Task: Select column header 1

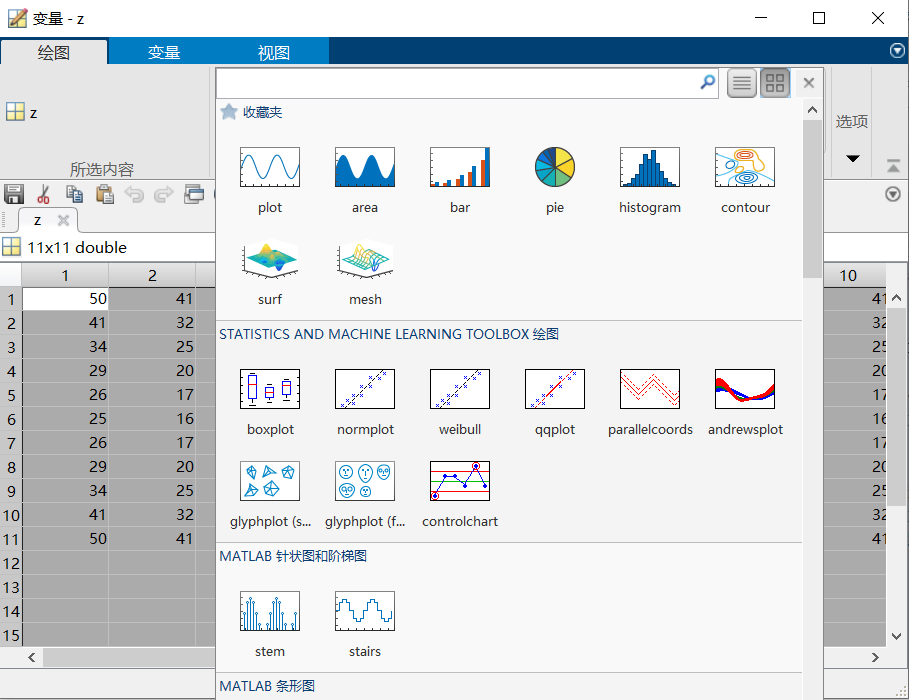Action: pos(66,275)
